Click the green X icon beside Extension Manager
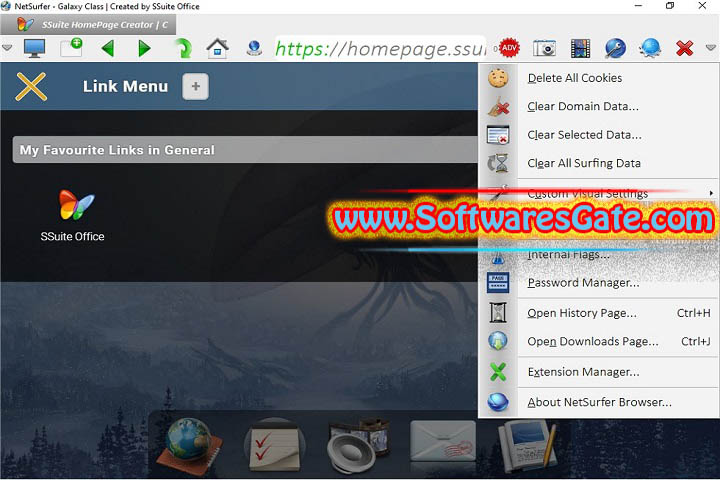 (498, 372)
